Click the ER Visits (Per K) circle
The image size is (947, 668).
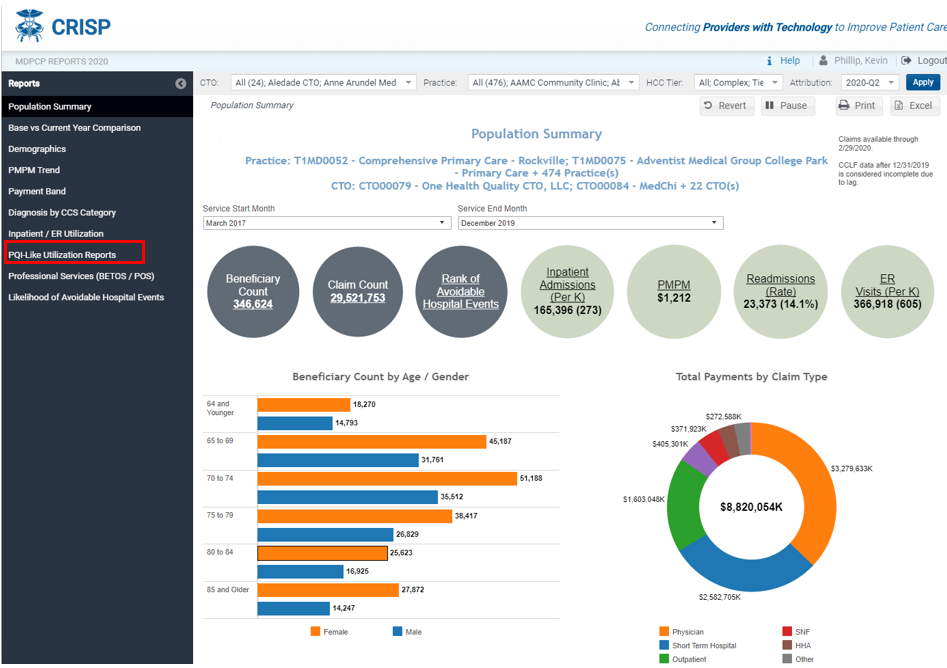pyautogui.click(x=887, y=292)
